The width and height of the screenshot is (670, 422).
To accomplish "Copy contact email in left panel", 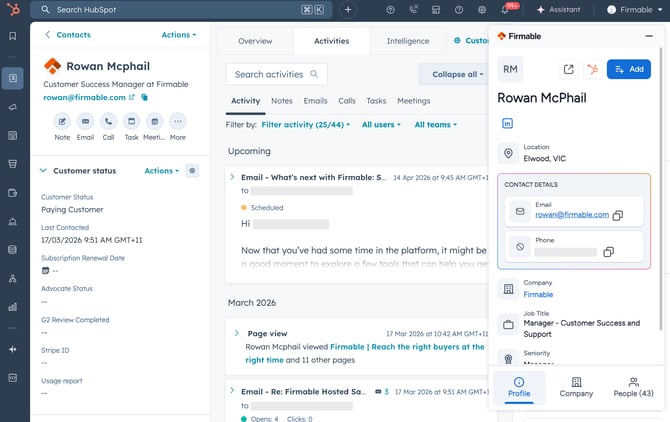I will pyautogui.click(x=144, y=97).
